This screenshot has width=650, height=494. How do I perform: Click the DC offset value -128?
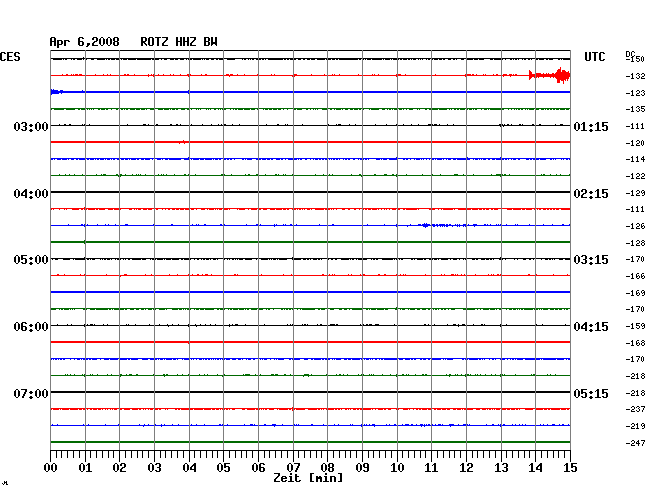(635, 243)
